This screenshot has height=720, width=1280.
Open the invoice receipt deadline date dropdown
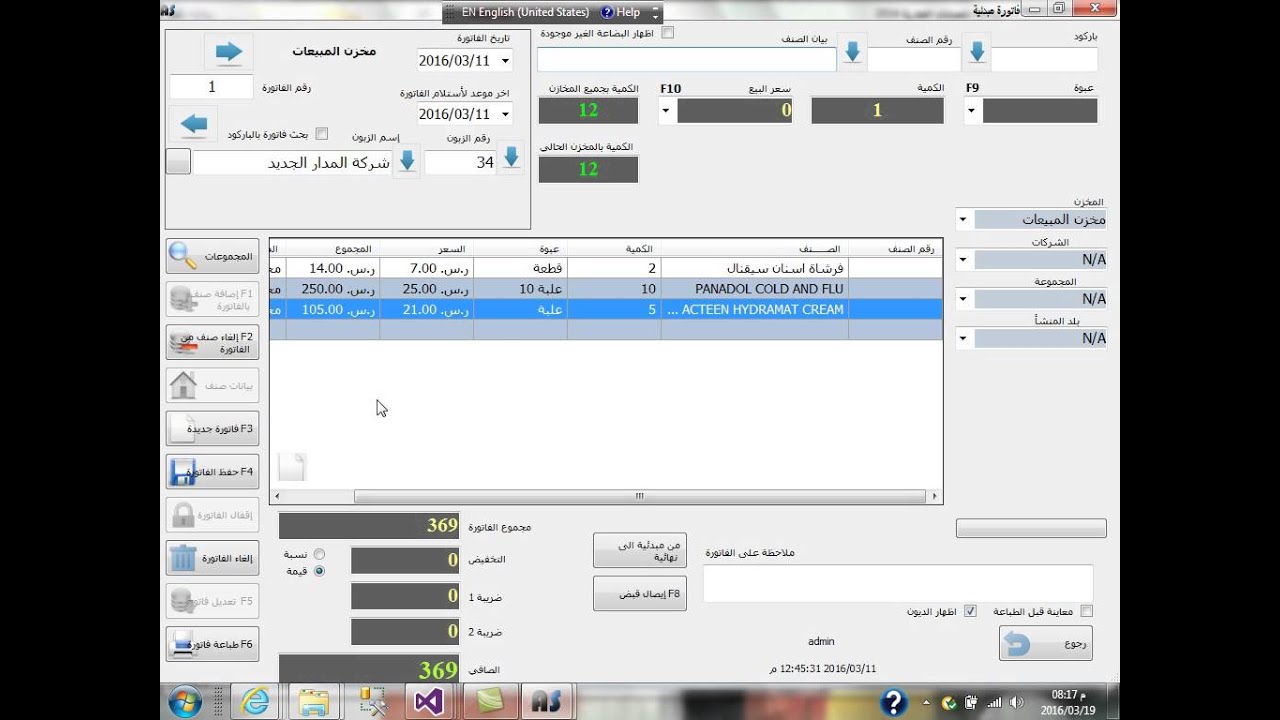click(504, 114)
